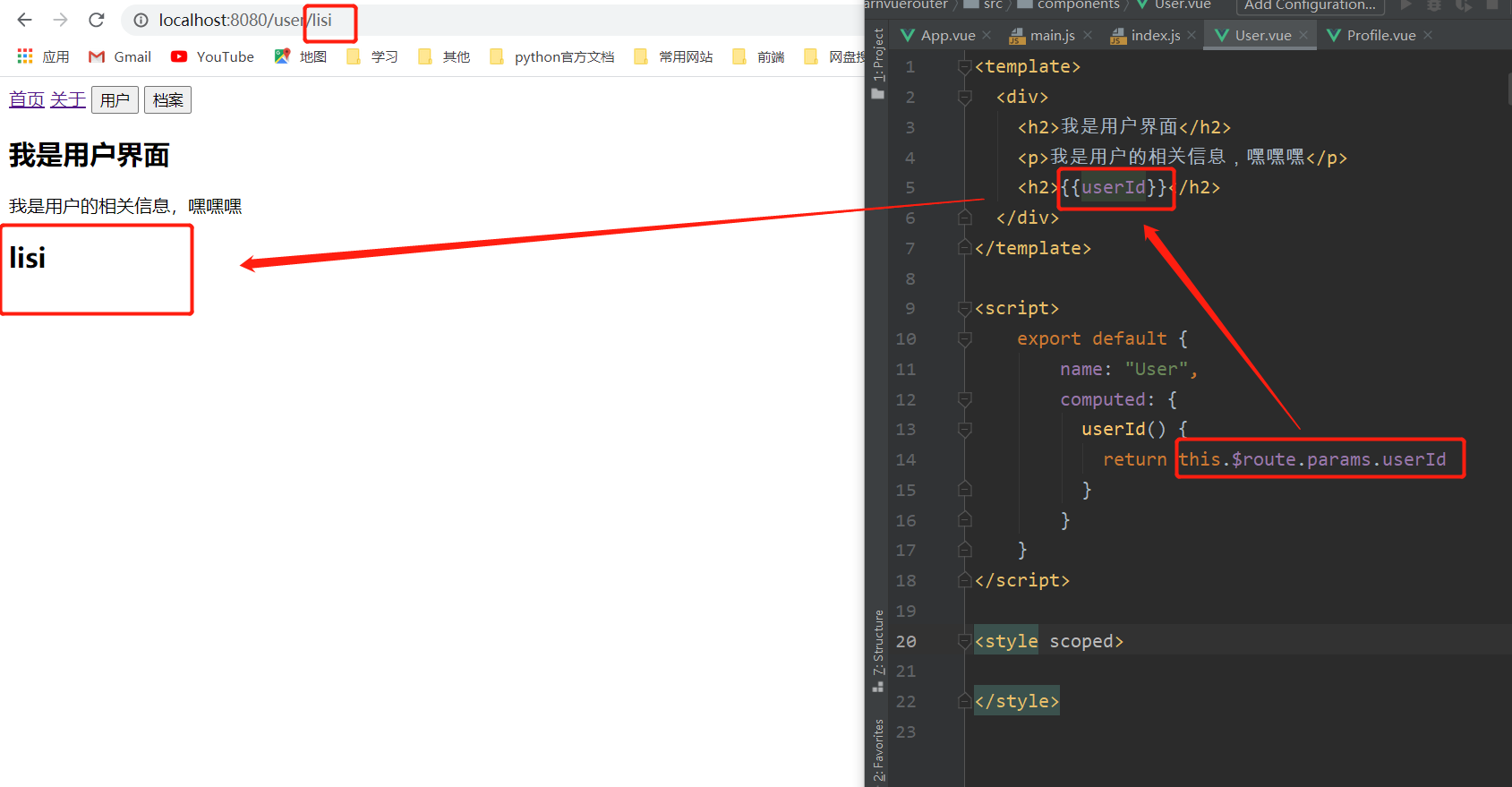This screenshot has height=787, width=1512.
Task: Close the index.js tab
Action: click(1192, 35)
